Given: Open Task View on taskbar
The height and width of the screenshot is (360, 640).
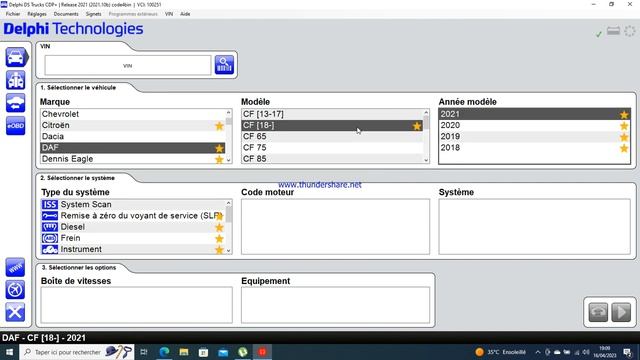Looking at the screenshot, I should [144, 352].
